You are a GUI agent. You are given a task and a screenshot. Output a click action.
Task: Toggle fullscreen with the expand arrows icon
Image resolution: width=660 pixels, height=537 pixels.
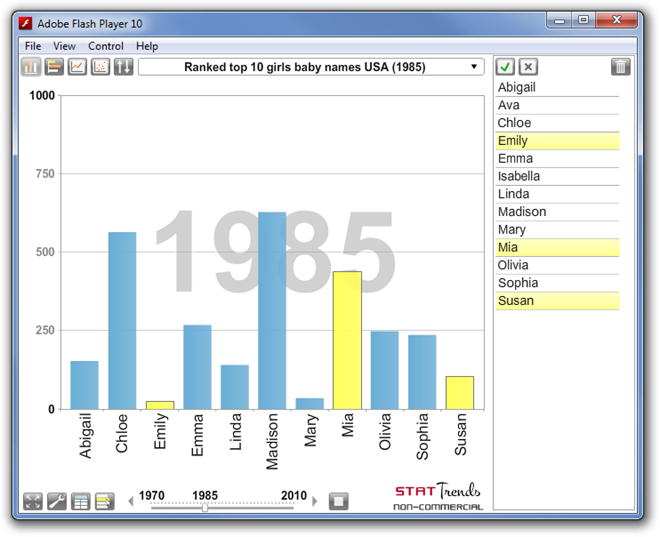(x=32, y=501)
